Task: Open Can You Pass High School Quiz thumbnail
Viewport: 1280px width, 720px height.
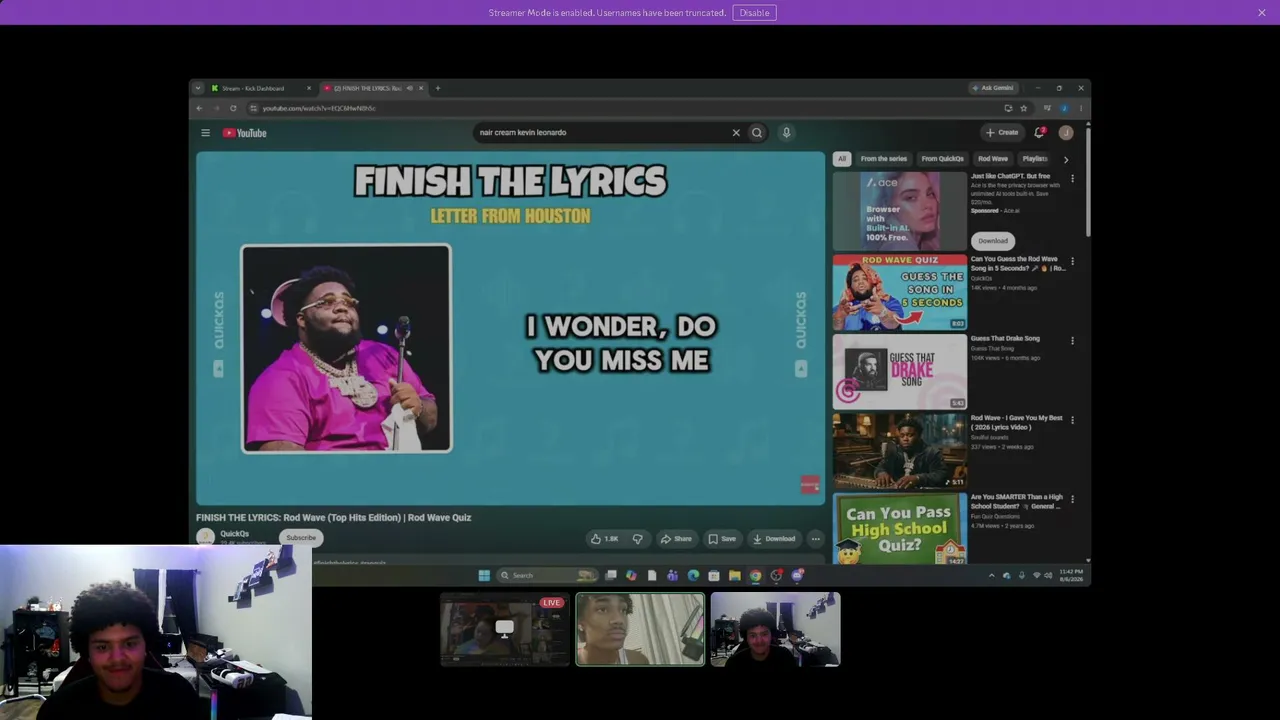Action: [900, 528]
